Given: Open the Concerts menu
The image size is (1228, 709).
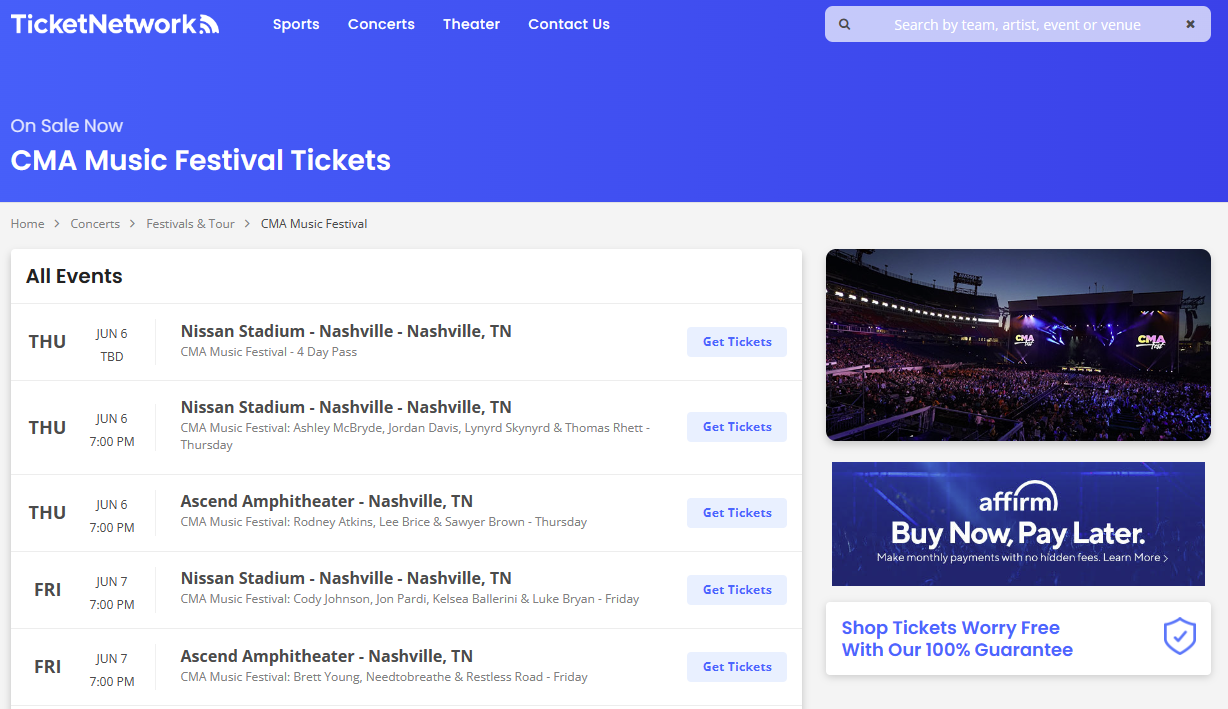Looking at the screenshot, I should (x=381, y=24).
